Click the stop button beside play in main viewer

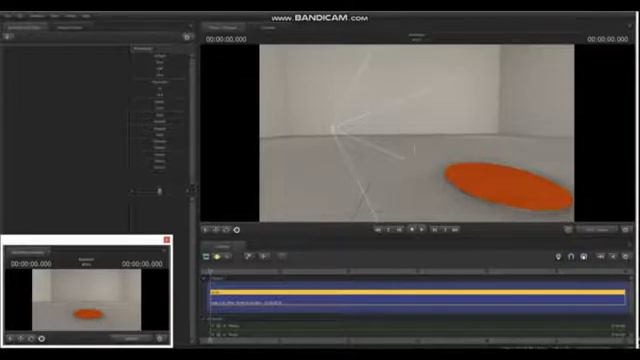(x=412, y=229)
